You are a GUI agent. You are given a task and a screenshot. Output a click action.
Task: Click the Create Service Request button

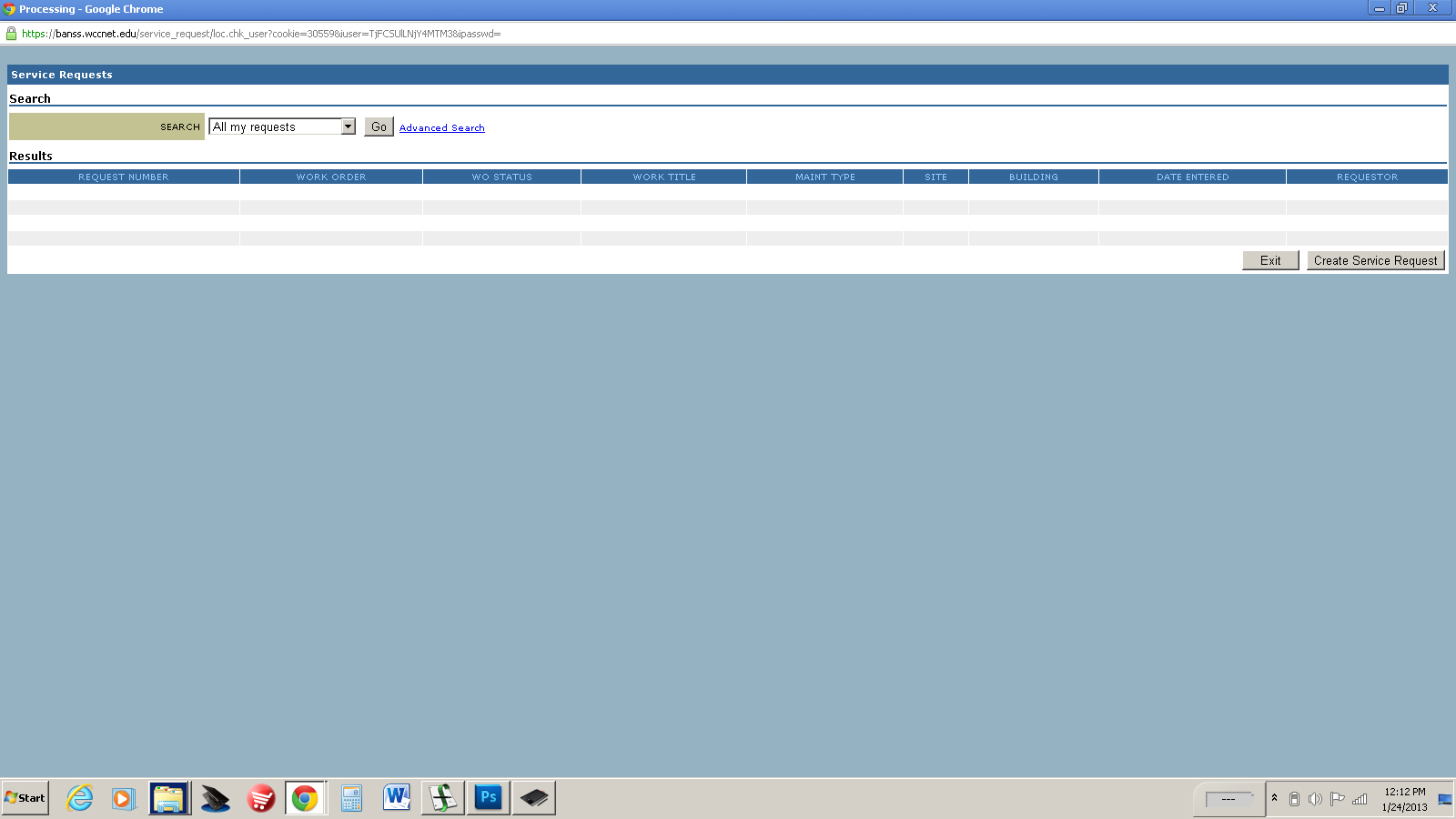point(1375,260)
